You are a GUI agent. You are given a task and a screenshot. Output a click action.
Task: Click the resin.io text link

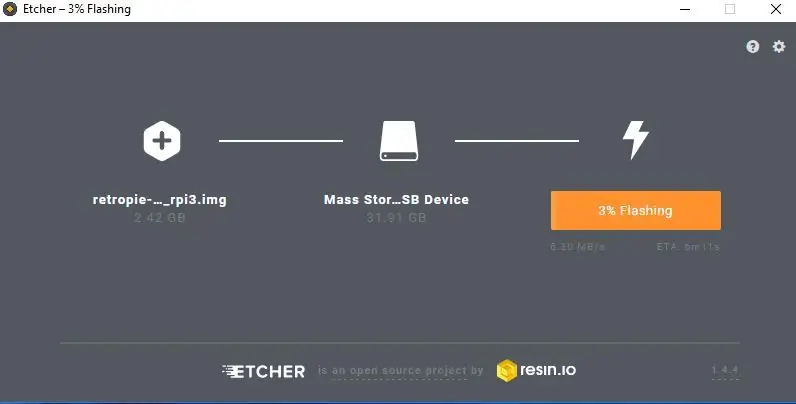(548, 371)
